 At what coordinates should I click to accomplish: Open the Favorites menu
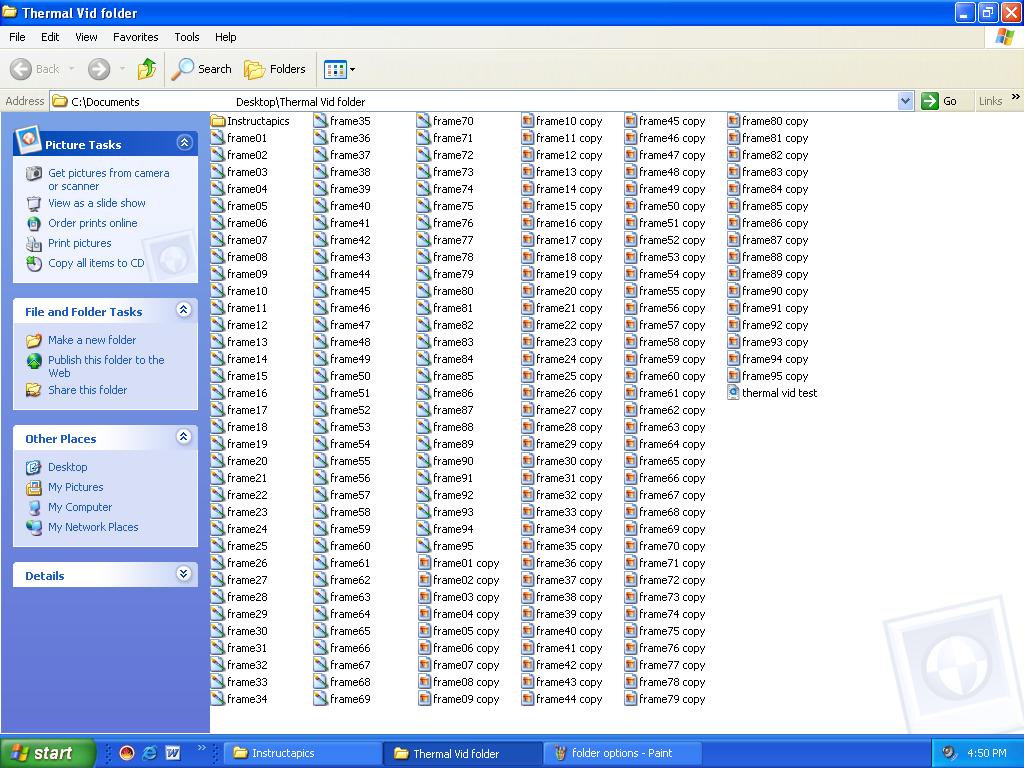point(135,37)
